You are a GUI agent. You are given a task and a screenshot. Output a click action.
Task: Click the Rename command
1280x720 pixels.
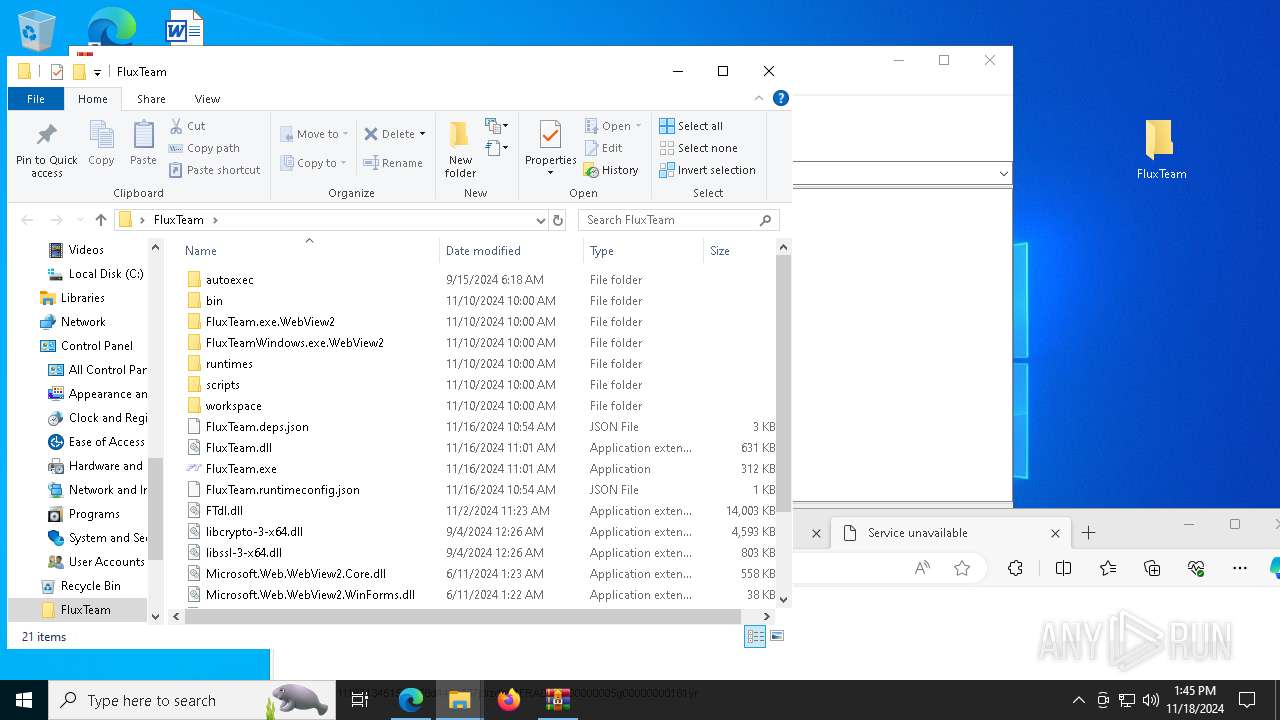[x=393, y=163]
